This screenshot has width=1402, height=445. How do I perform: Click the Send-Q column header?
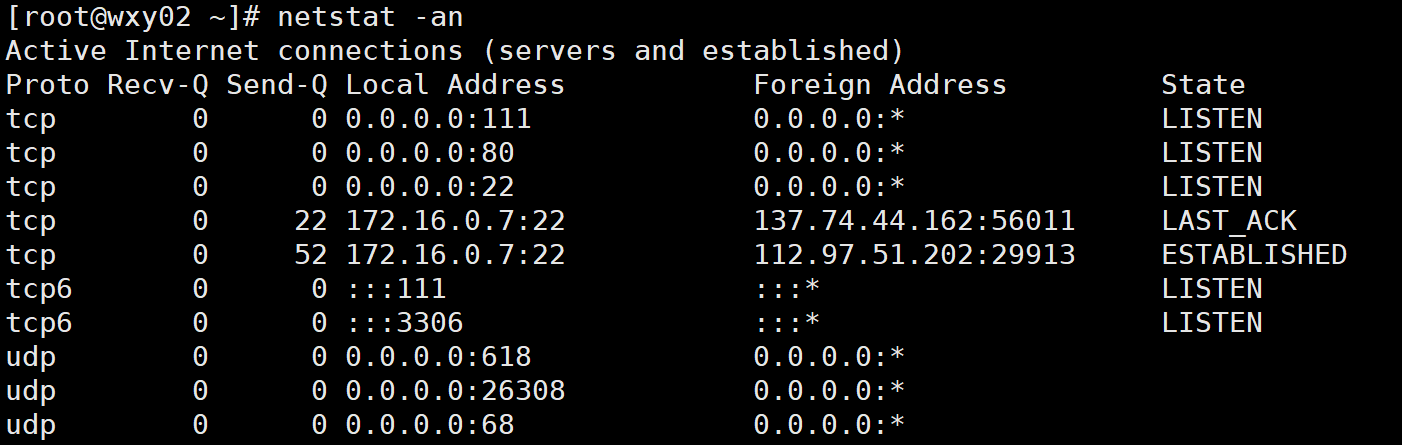pyautogui.click(x=277, y=85)
